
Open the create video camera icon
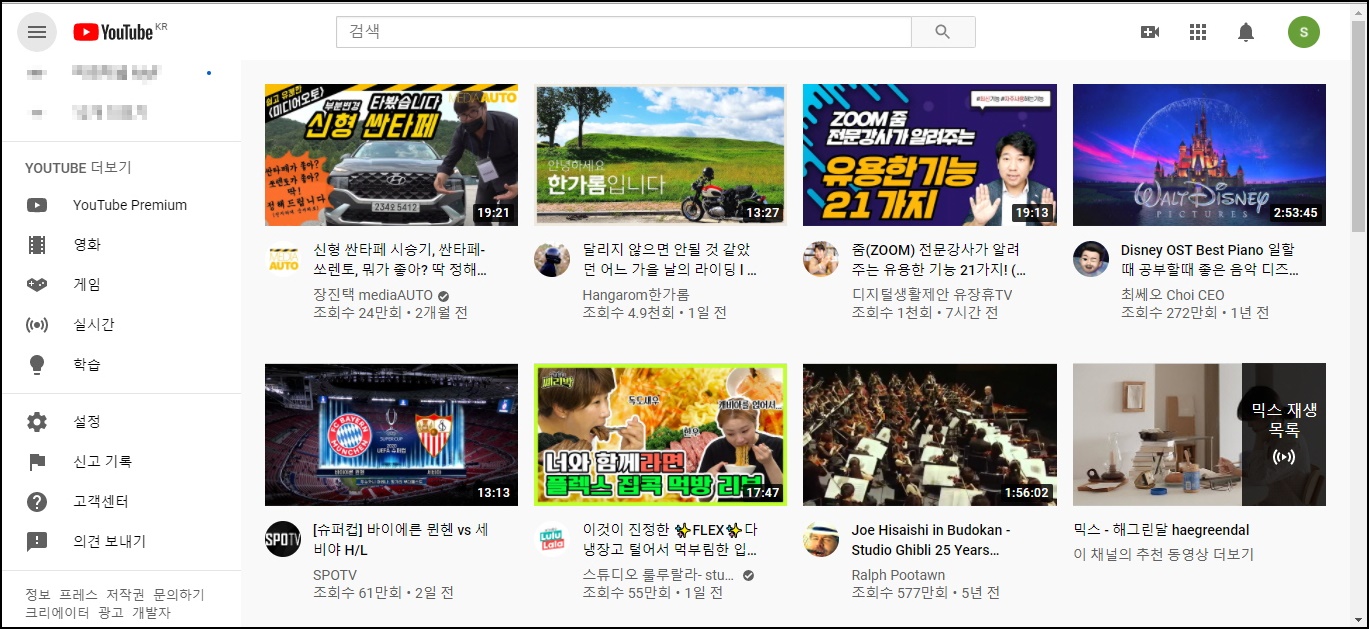click(1150, 32)
